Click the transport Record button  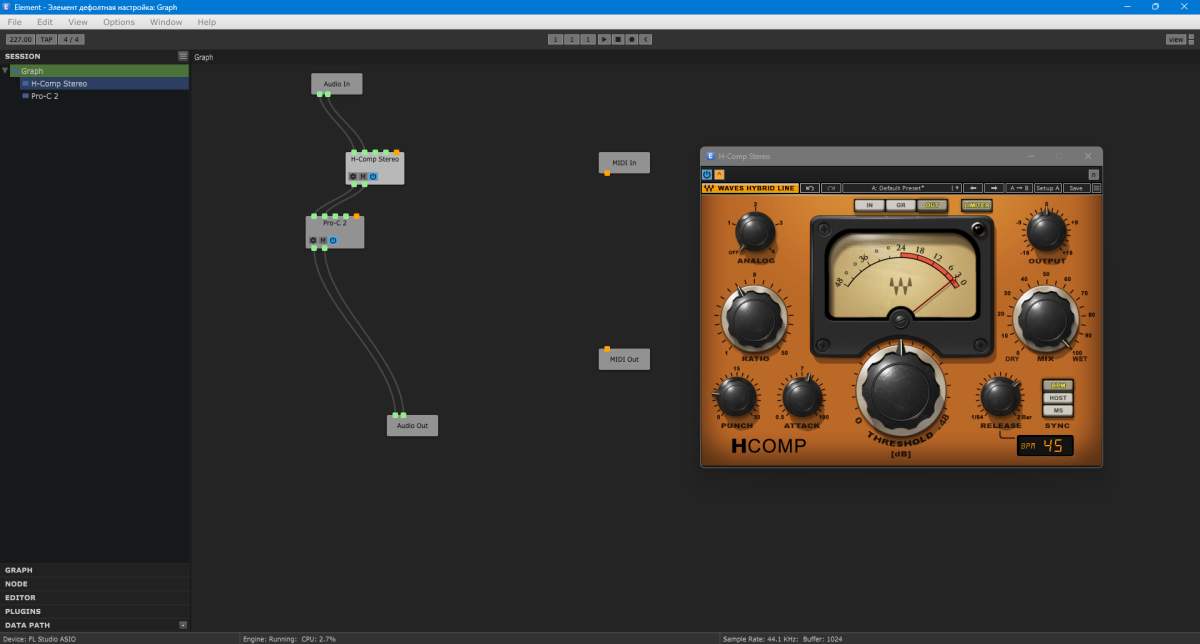[x=632, y=39]
